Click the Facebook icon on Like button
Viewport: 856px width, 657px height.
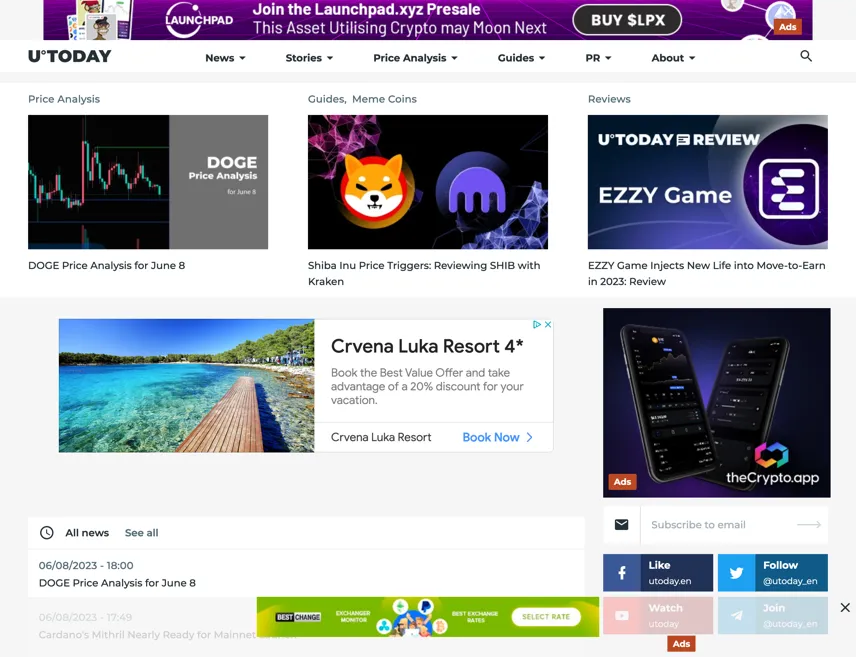[x=622, y=573]
